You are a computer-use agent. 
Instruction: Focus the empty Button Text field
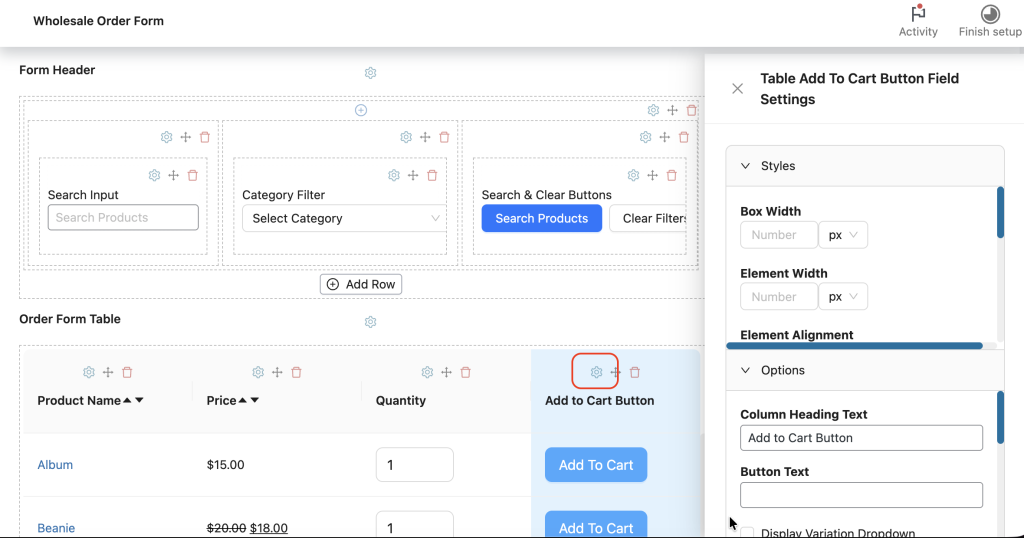pyautogui.click(x=861, y=495)
